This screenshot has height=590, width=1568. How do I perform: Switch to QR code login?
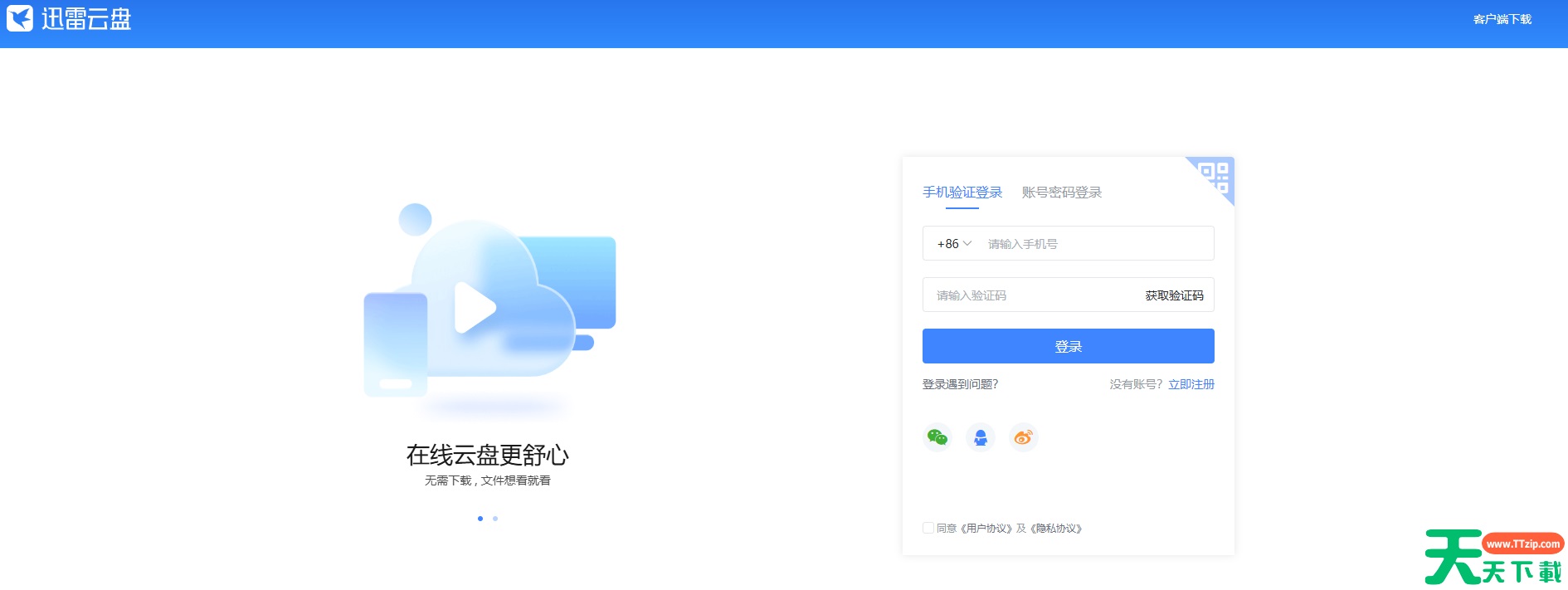(1215, 175)
